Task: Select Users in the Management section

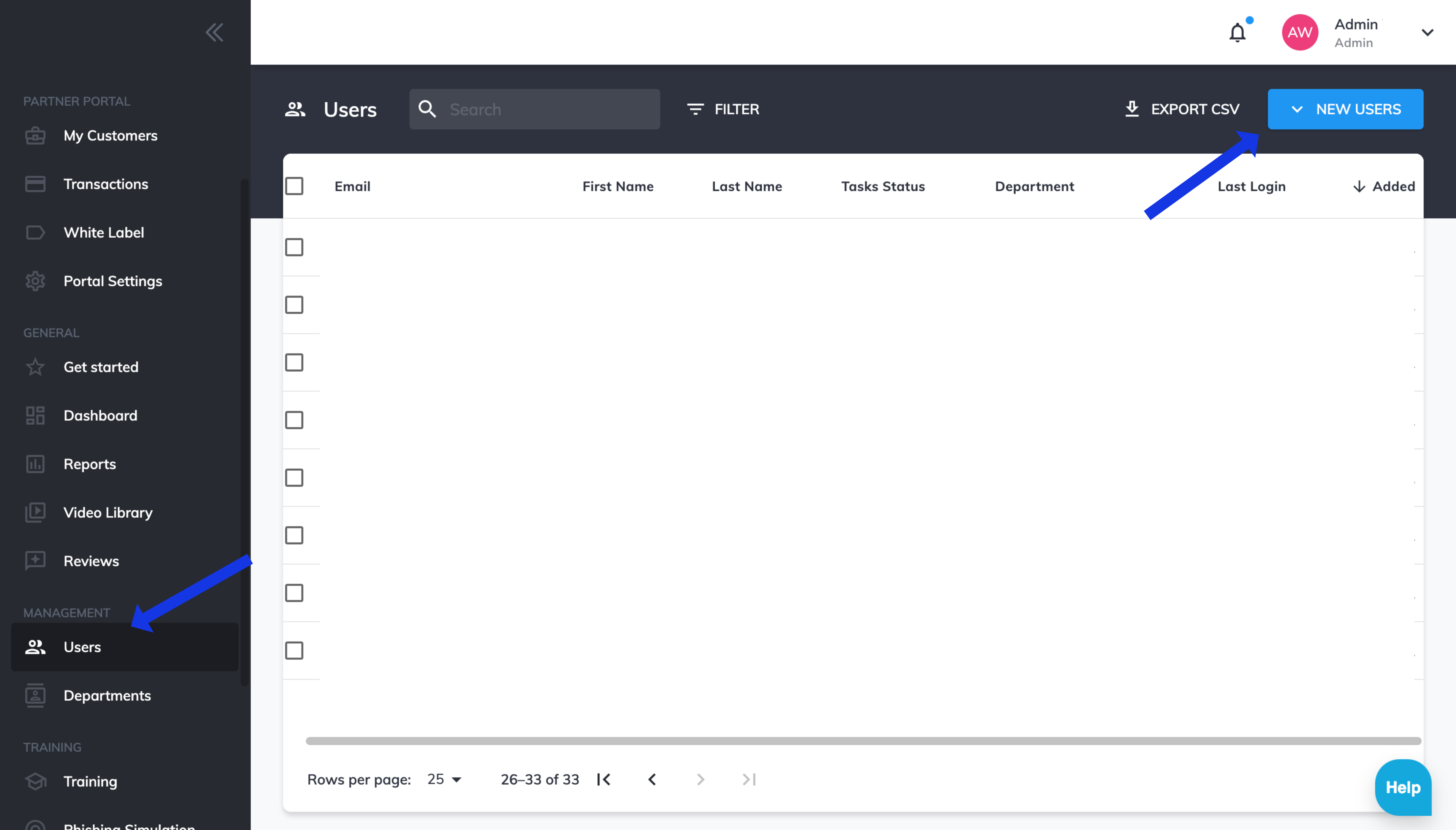Action: click(82, 647)
